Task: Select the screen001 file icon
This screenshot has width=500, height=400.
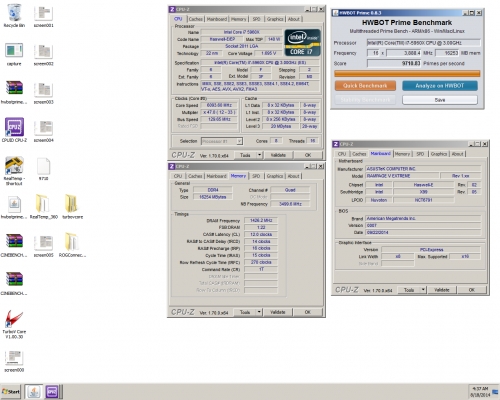Action: 43,13
